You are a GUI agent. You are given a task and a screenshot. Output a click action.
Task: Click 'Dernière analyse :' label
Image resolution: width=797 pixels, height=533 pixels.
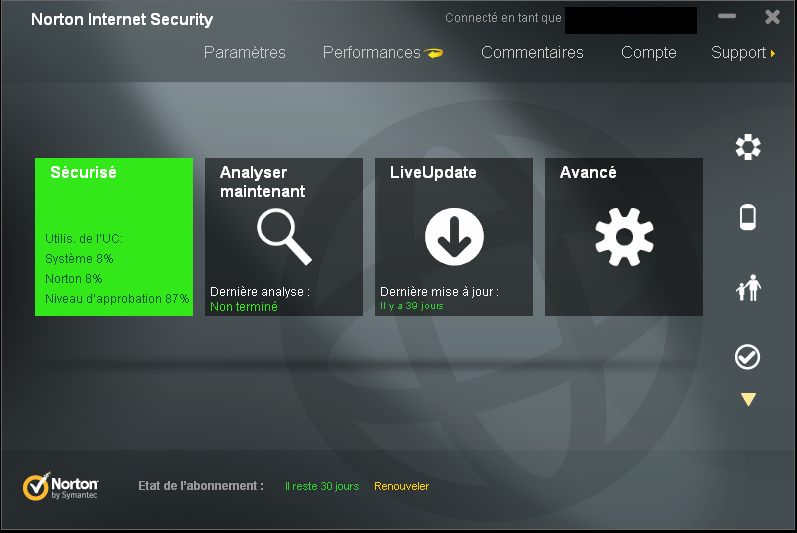(x=260, y=292)
